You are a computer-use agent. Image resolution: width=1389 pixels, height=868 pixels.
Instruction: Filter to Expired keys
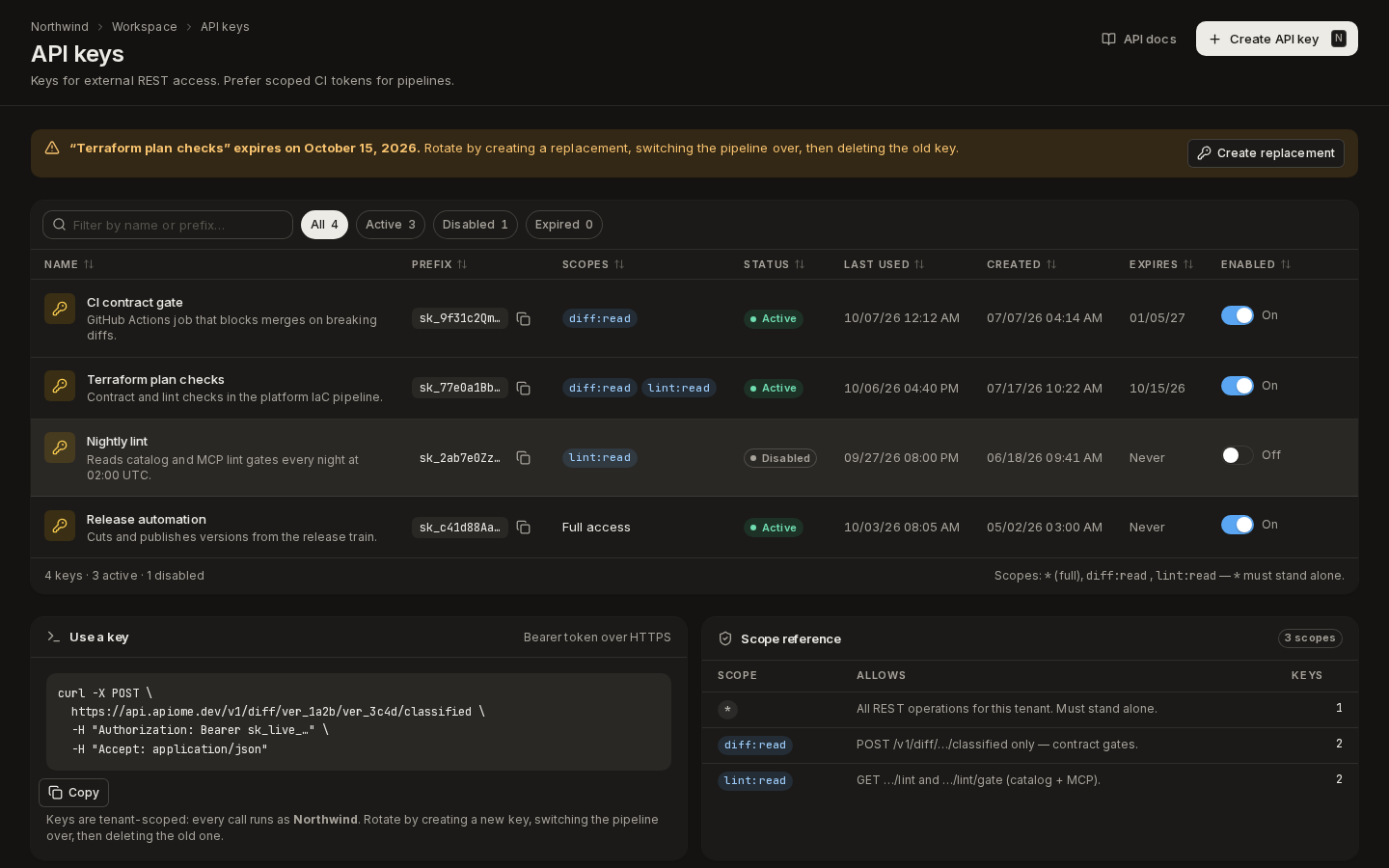[x=564, y=225]
